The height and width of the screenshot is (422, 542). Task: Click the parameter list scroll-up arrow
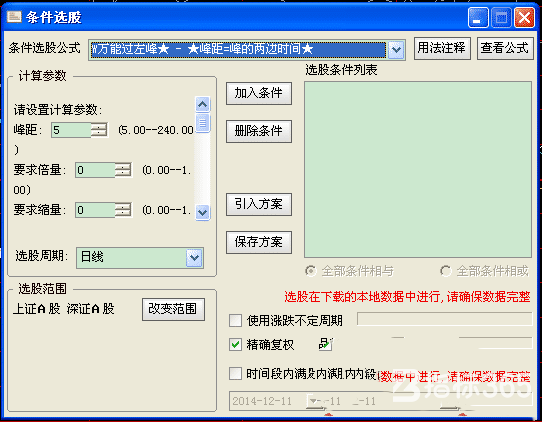(x=203, y=104)
